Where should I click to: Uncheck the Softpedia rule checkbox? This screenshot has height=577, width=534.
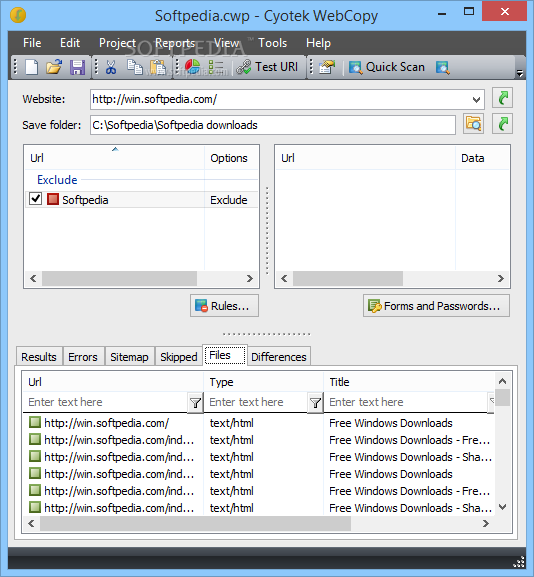pos(35,199)
